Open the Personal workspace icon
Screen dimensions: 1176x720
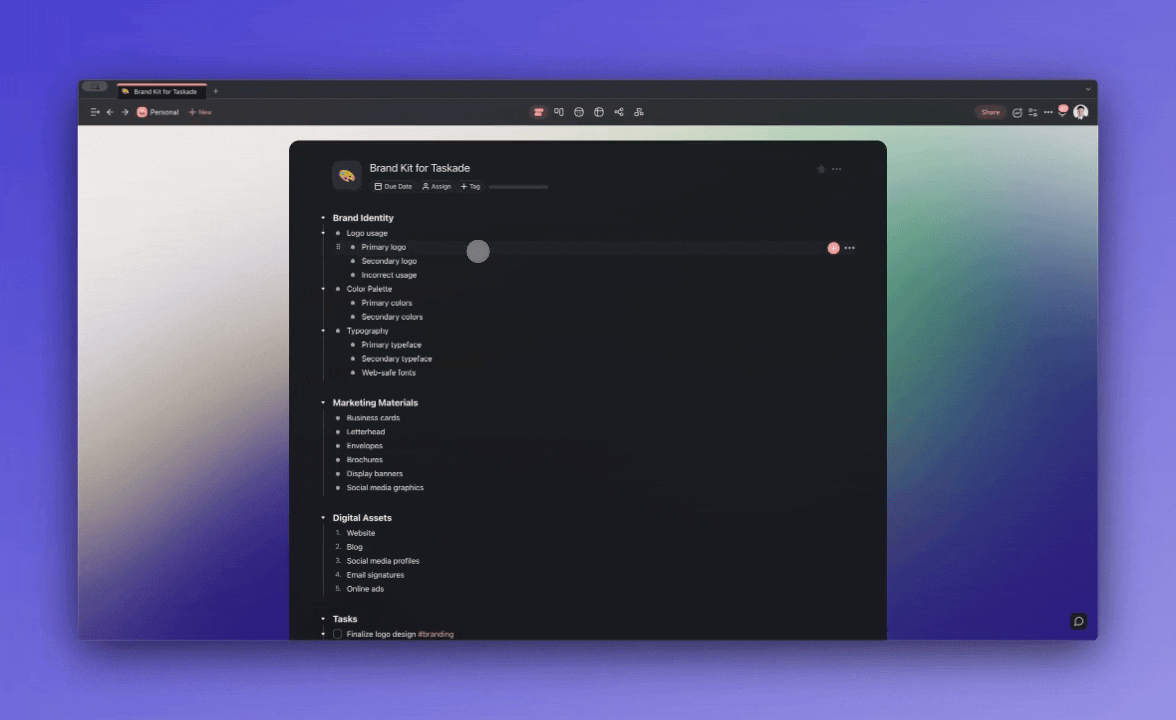click(140, 112)
